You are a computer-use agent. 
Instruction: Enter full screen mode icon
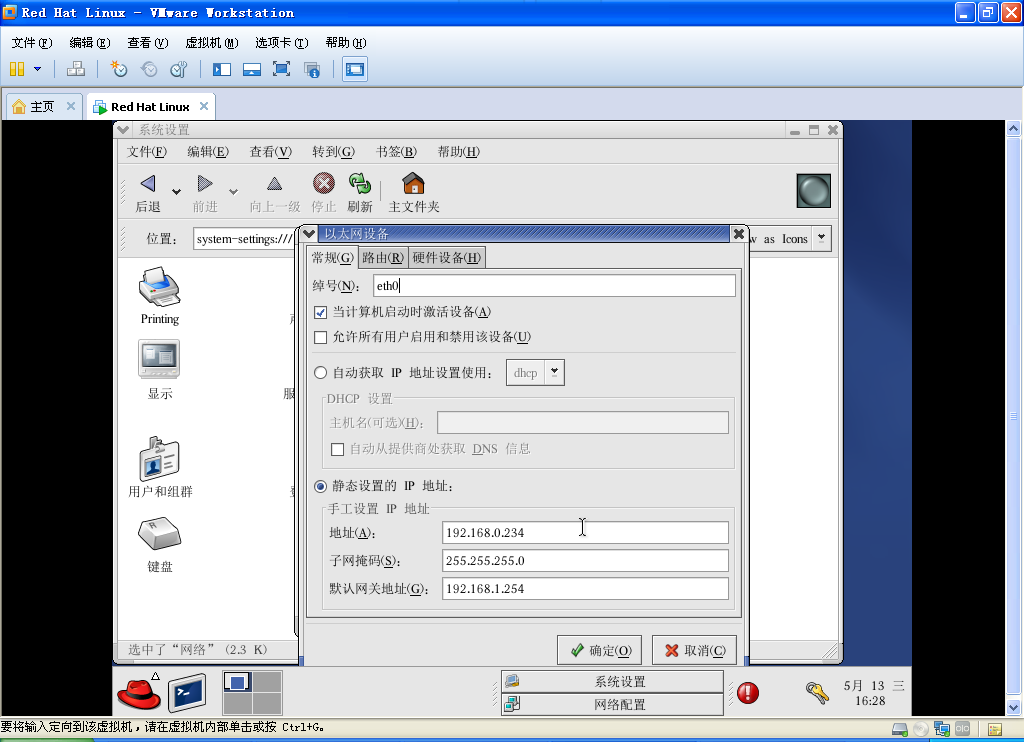[281, 69]
